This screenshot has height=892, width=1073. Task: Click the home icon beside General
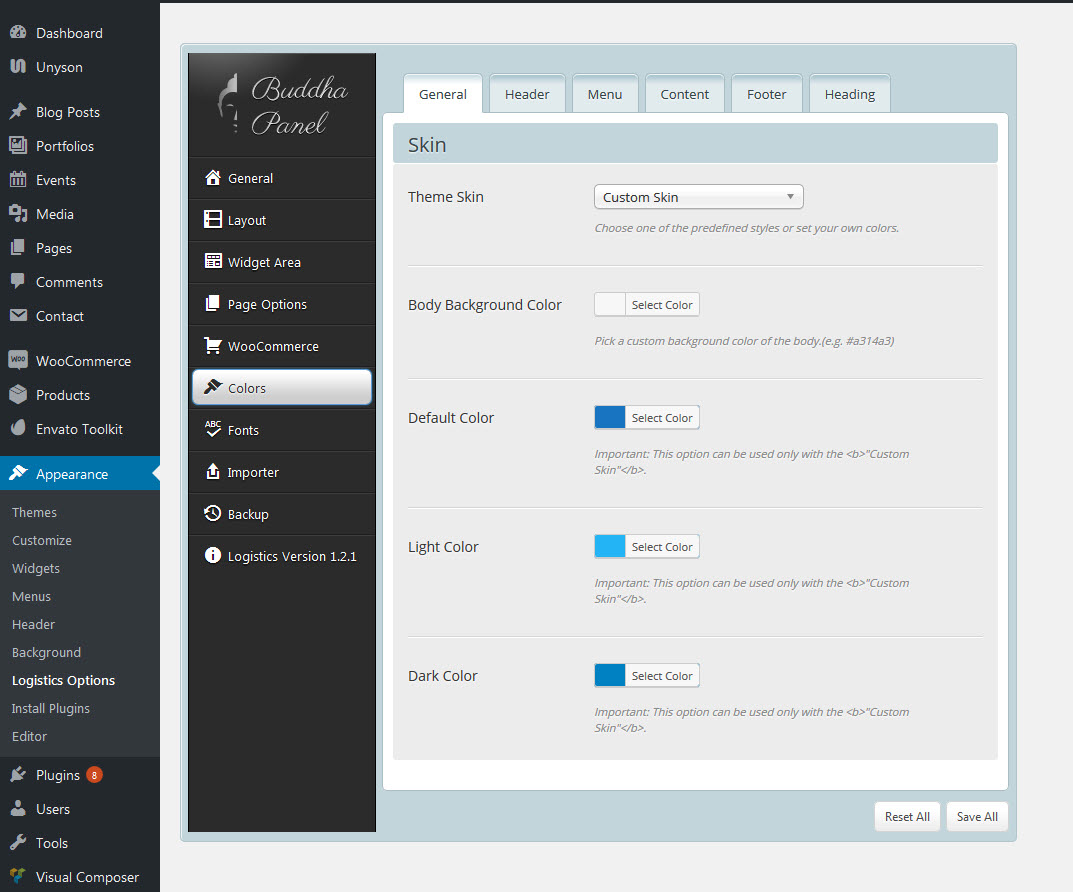point(213,178)
